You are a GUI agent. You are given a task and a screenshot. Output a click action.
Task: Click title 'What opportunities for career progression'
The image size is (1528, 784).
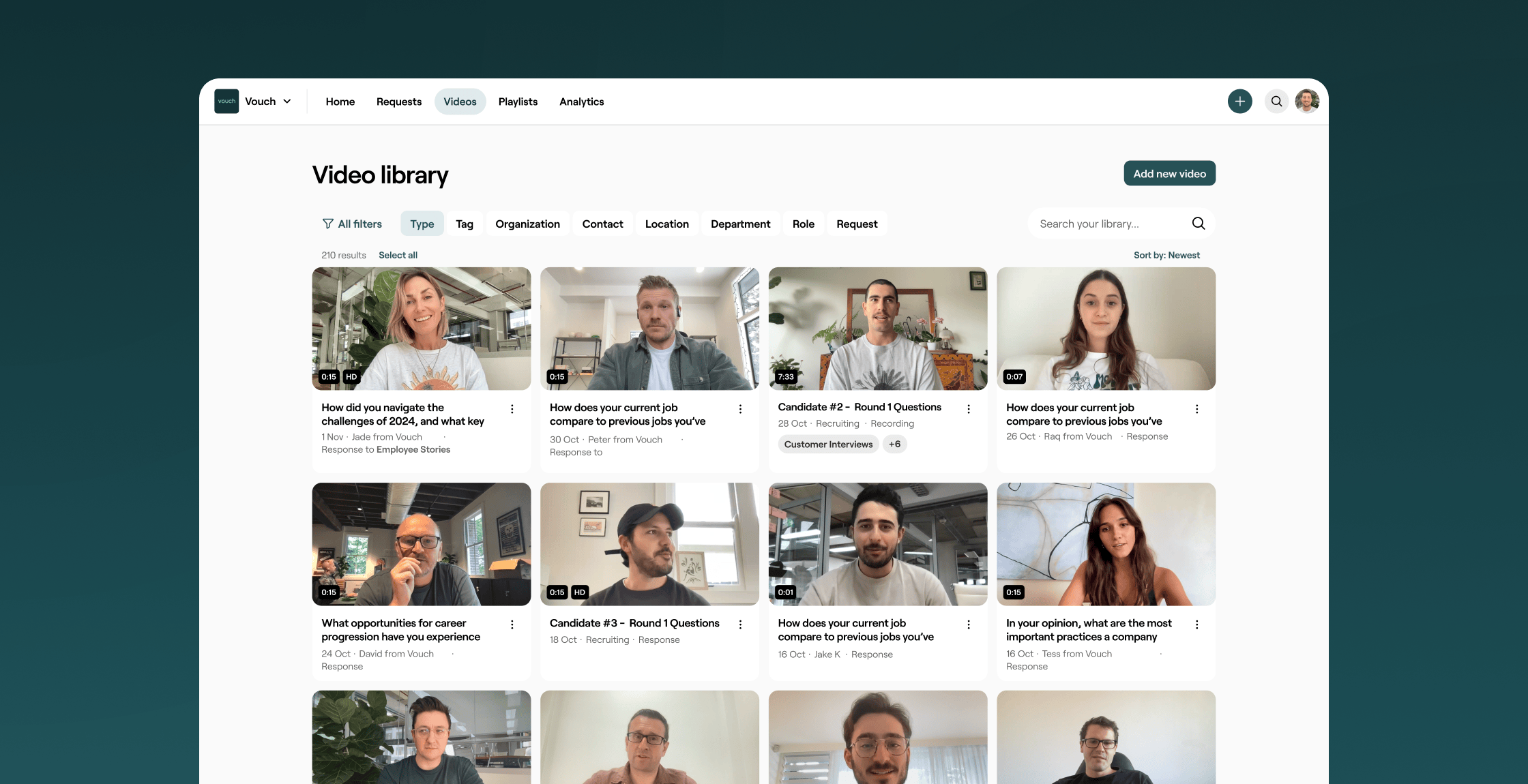point(400,630)
